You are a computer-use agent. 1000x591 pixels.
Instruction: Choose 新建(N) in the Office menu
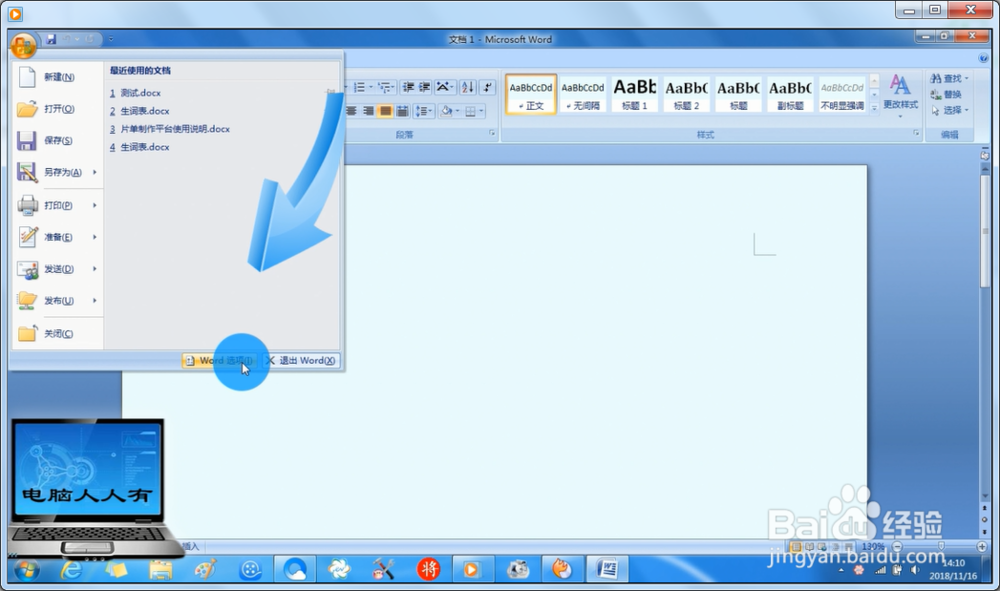point(59,77)
